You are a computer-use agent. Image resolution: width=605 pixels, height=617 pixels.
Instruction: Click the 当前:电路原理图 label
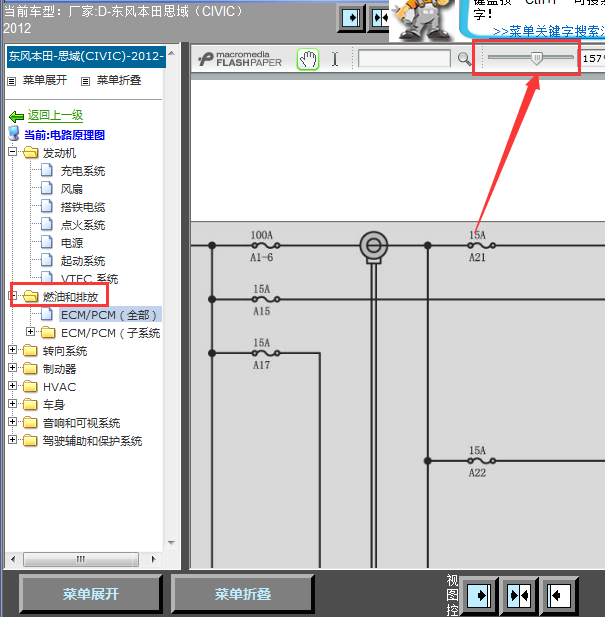(65, 135)
